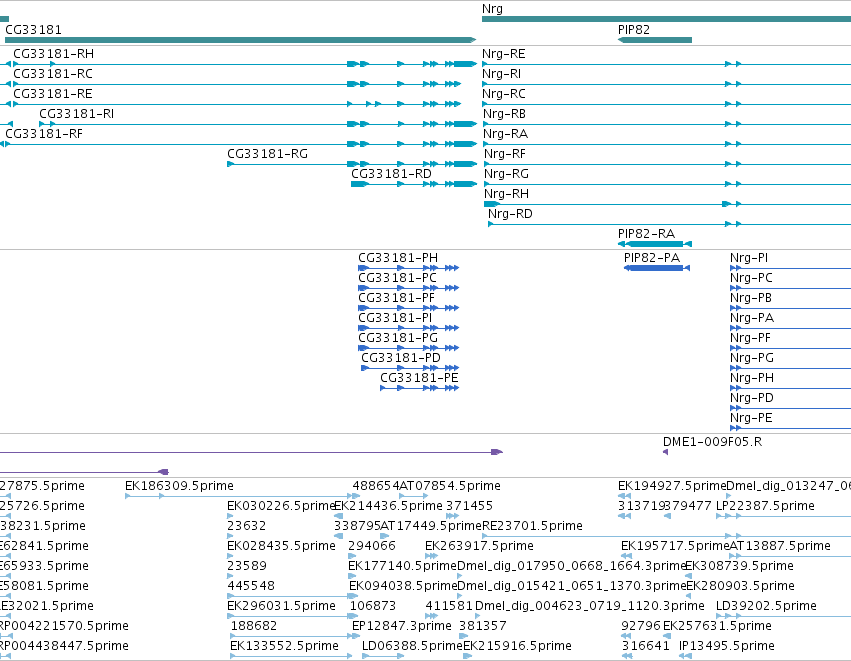Click the Nrg-PI protein label
This screenshot has height=661, width=851.
[749, 258]
